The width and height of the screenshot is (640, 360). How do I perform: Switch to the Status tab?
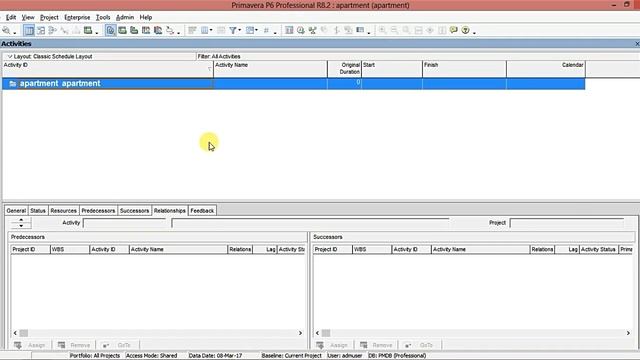tap(38, 211)
